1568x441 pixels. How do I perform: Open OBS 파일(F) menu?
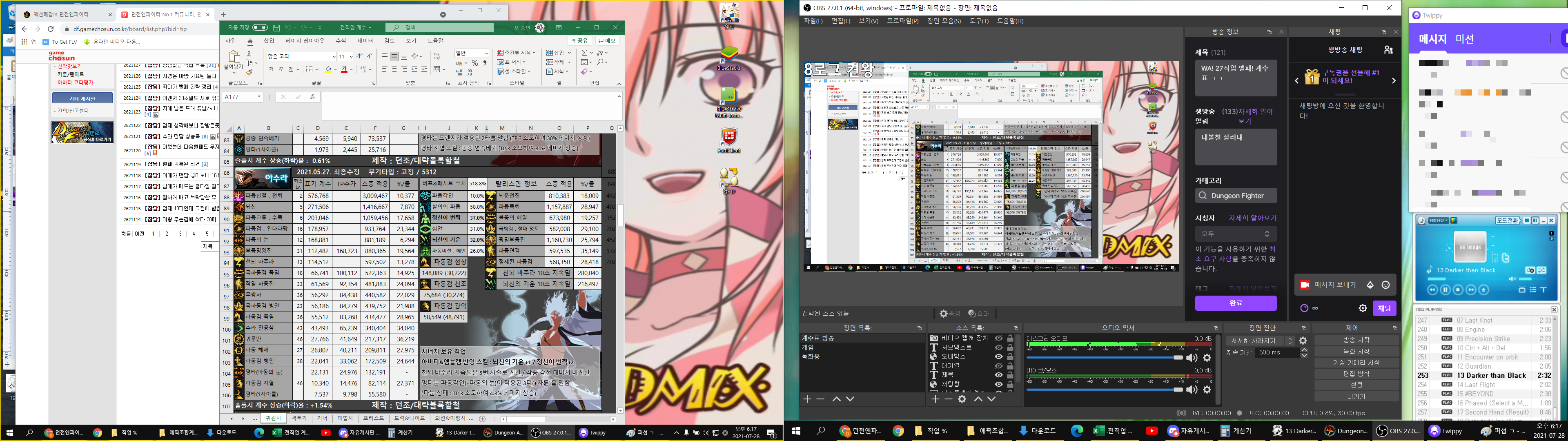813,21
